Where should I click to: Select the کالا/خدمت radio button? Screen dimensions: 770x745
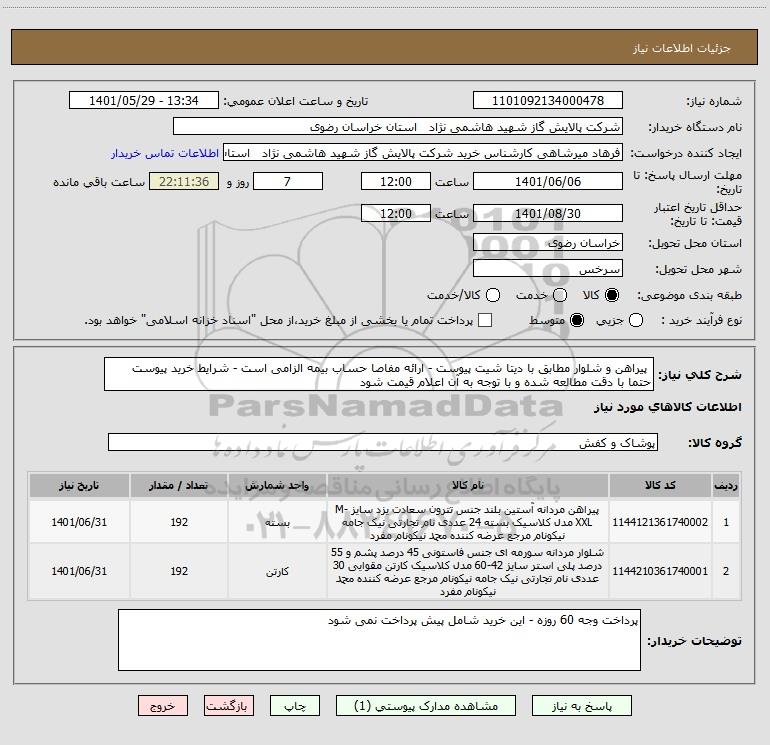coord(493,295)
